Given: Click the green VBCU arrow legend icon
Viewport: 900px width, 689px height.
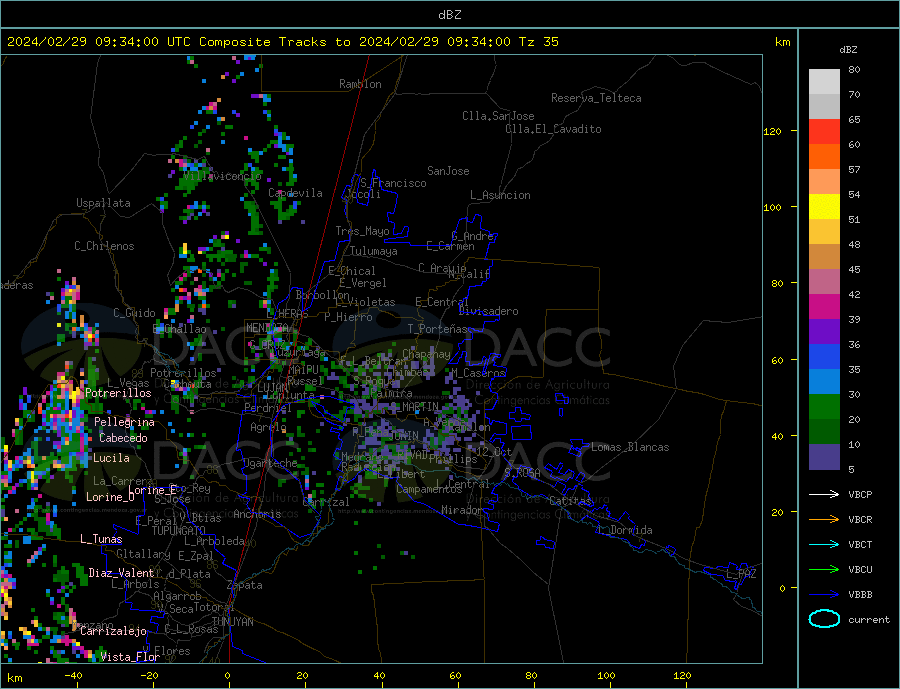Looking at the screenshot, I should [x=824, y=570].
